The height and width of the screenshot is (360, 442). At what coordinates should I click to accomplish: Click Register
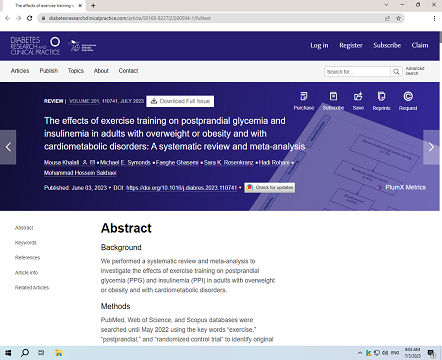coord(351,45)
